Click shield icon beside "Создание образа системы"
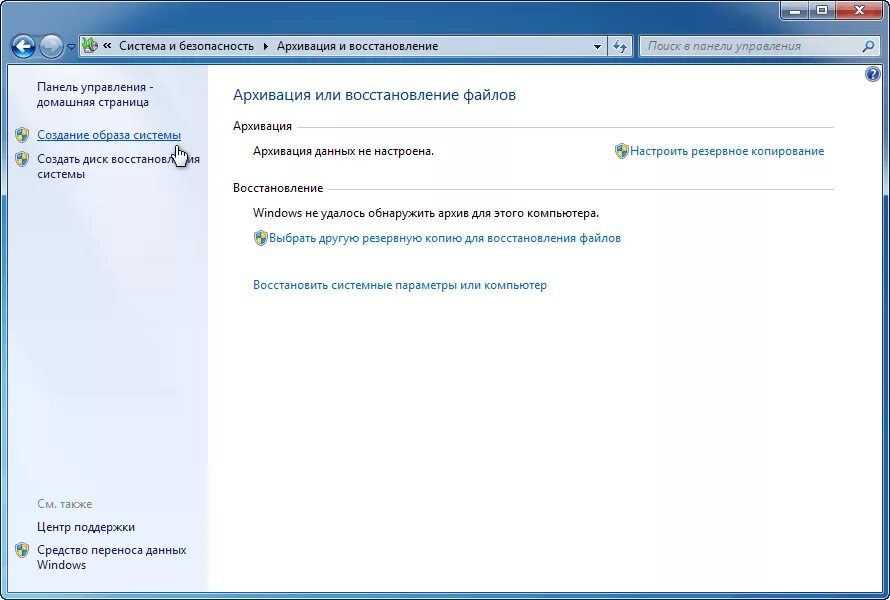This screenshot has height=600, width=890. tap(22, 135)
